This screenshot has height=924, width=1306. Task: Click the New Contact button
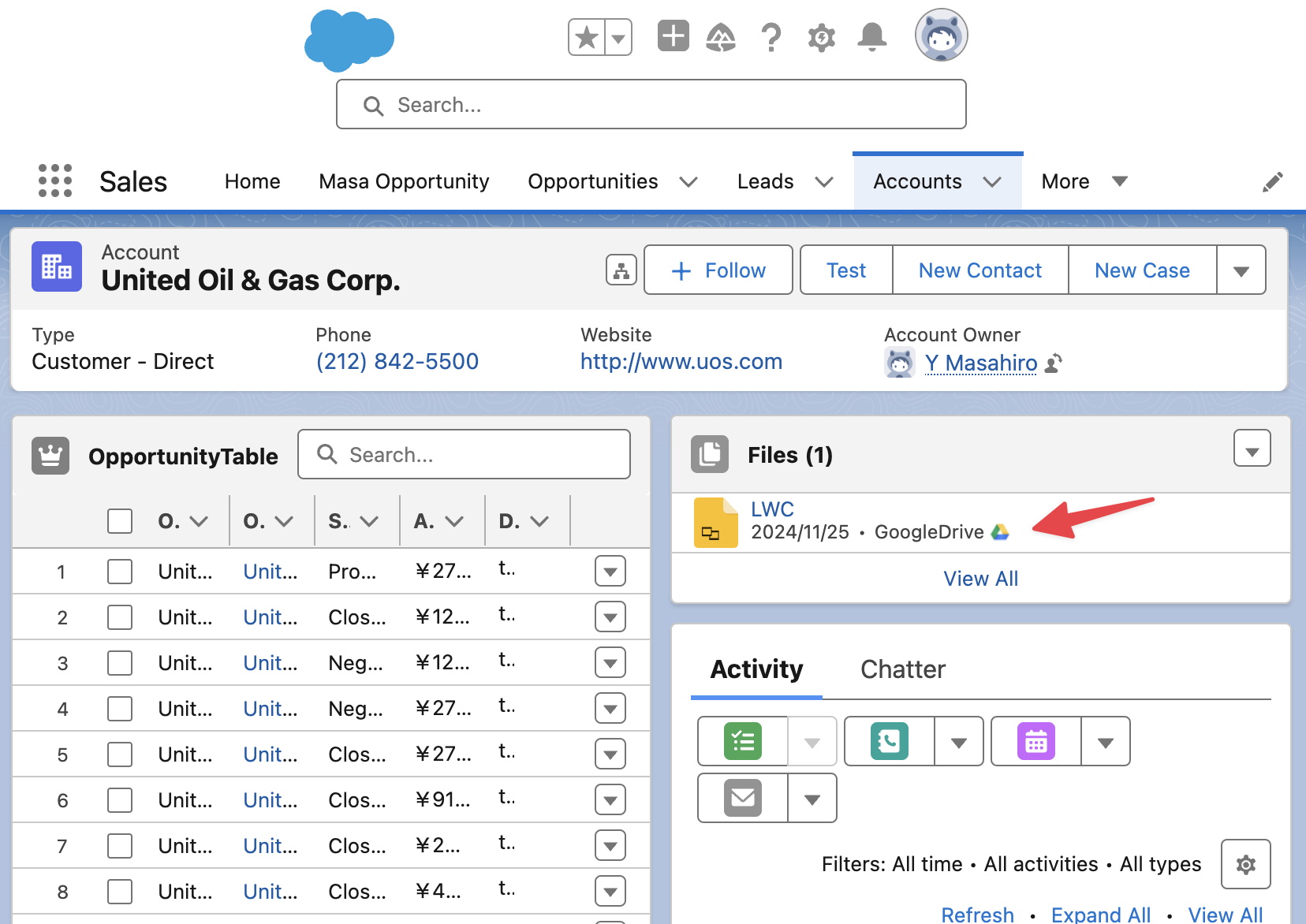point(980,270)
